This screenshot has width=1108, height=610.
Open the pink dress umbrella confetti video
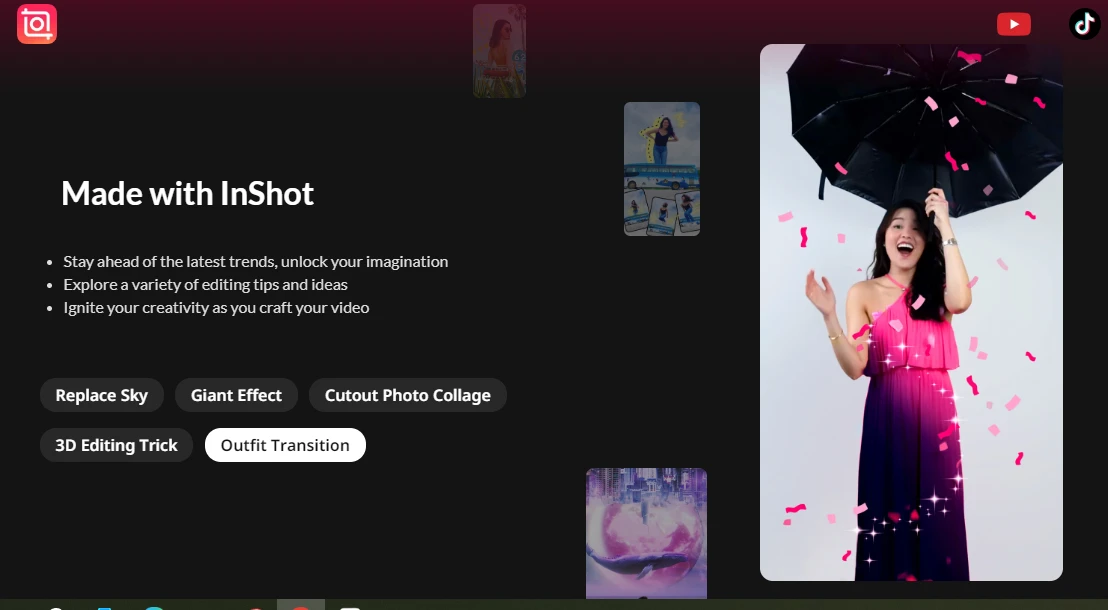point(911,310)
